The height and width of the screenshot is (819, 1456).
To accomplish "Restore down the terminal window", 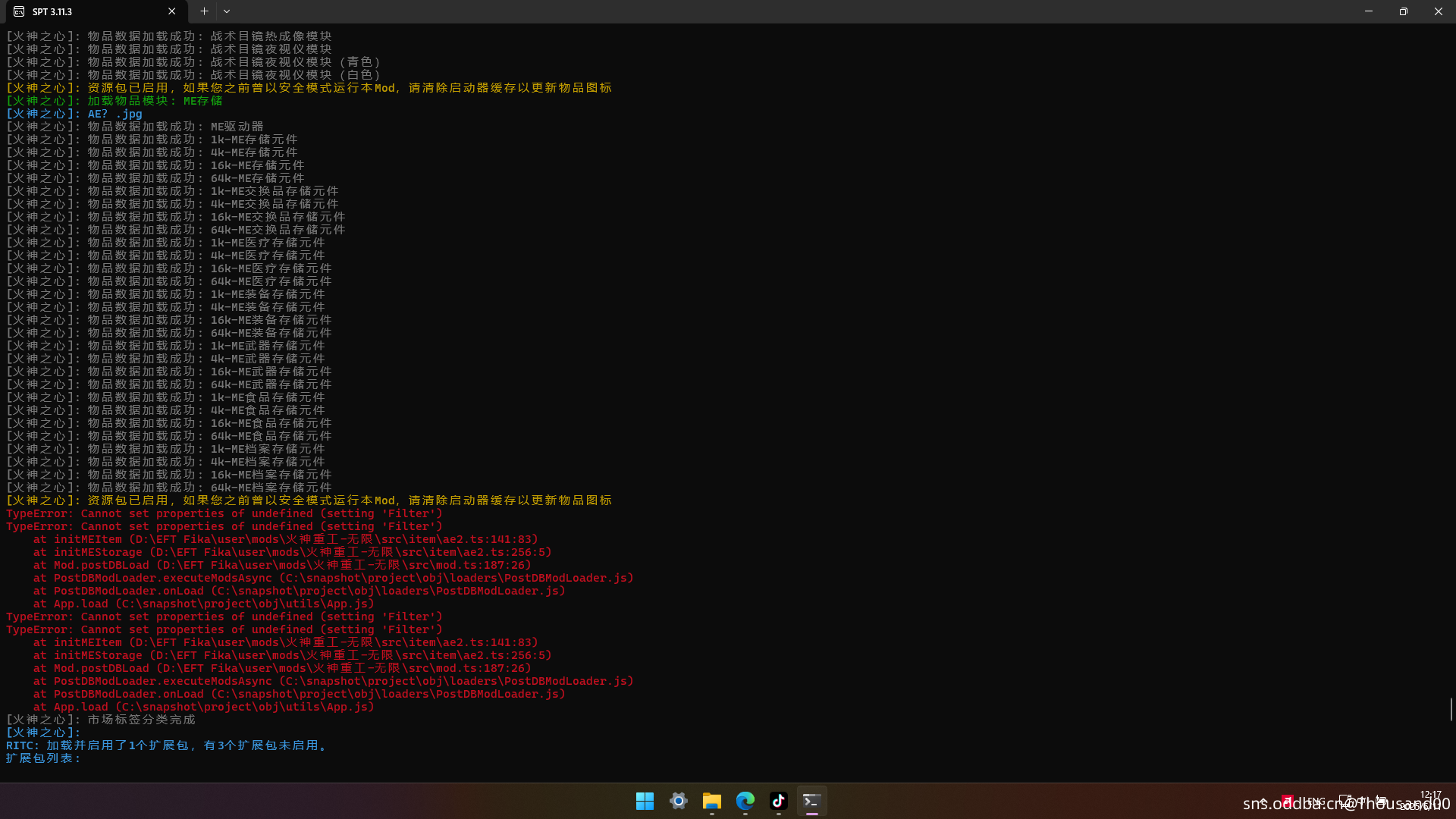I will [x=1404, y=11].
